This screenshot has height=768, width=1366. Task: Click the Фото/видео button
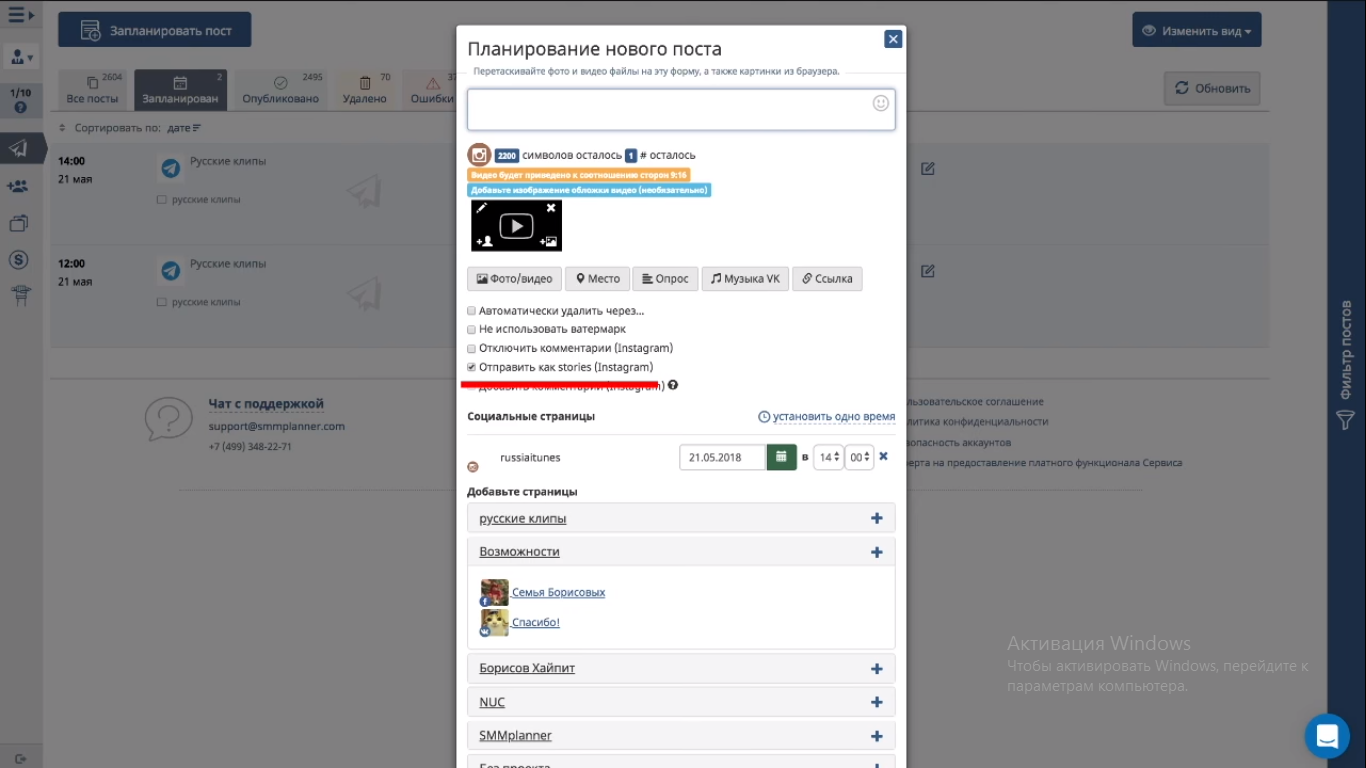tap(514, 279)
